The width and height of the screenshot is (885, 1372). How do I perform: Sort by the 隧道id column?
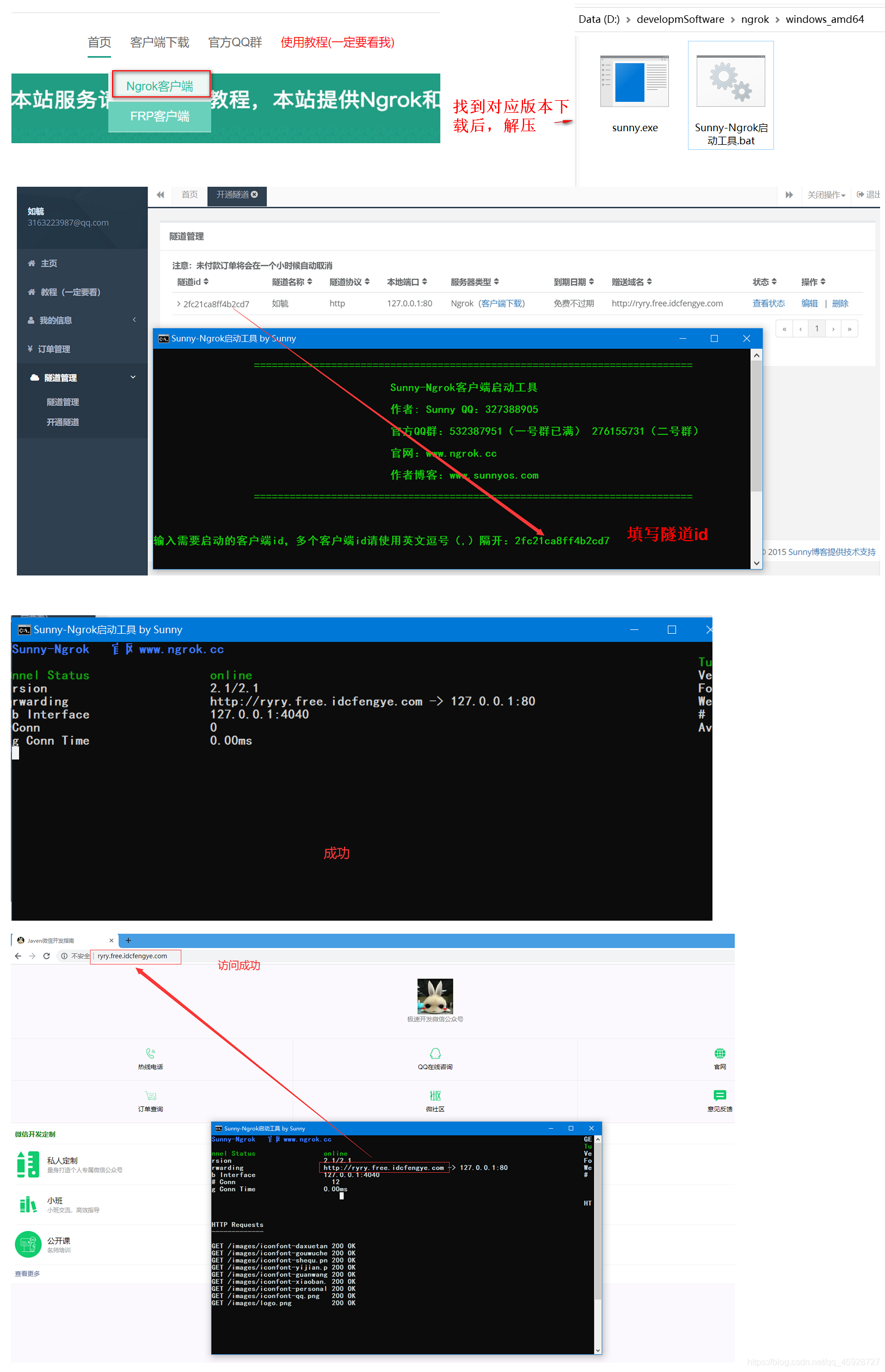193,281
